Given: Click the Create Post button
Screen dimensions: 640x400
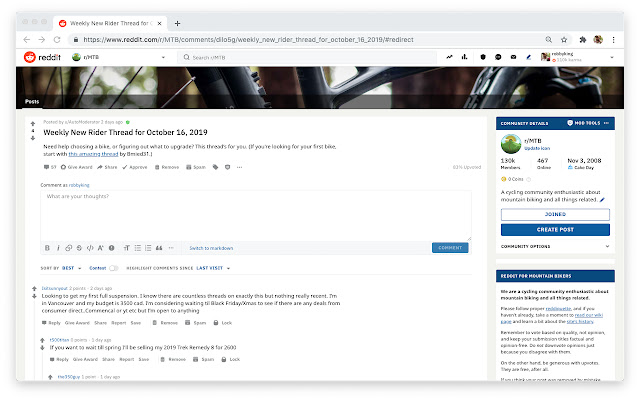Looking at the screenshot, I should click(x=555, y=230).
